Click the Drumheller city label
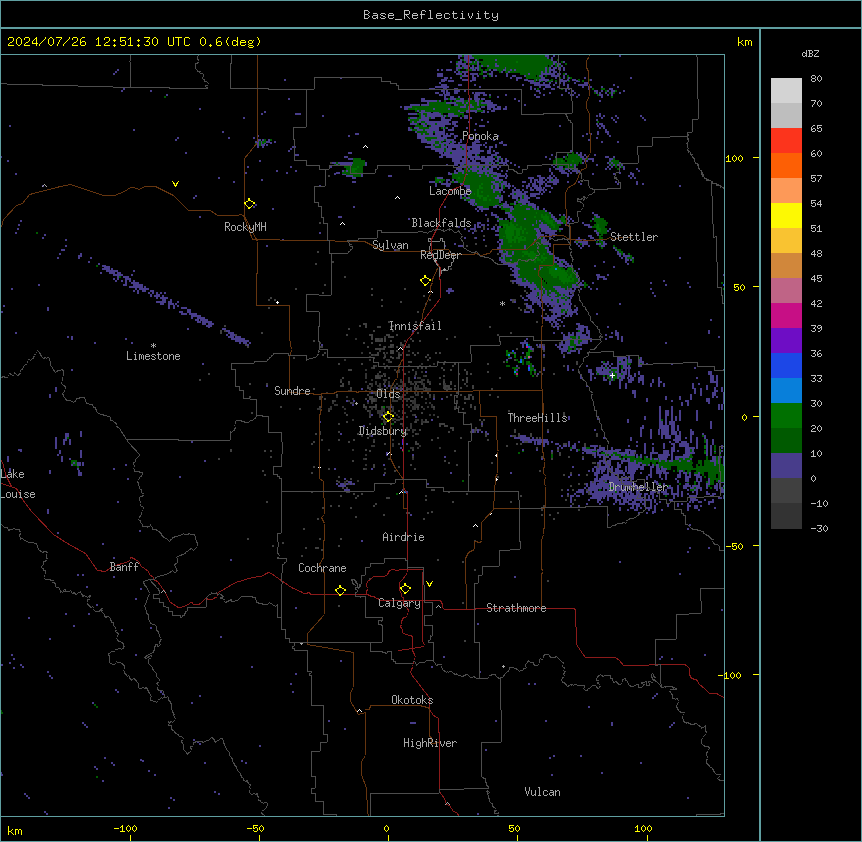 (x=638, y=487)
